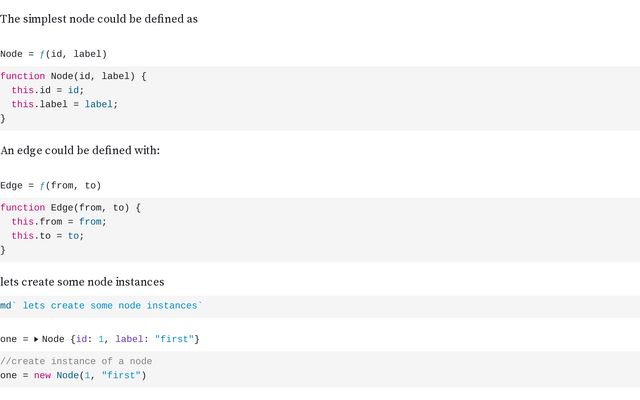The image size is (640, 400).
Task: Click the ƒ symbol in Edge output
Action: (43, 186)
